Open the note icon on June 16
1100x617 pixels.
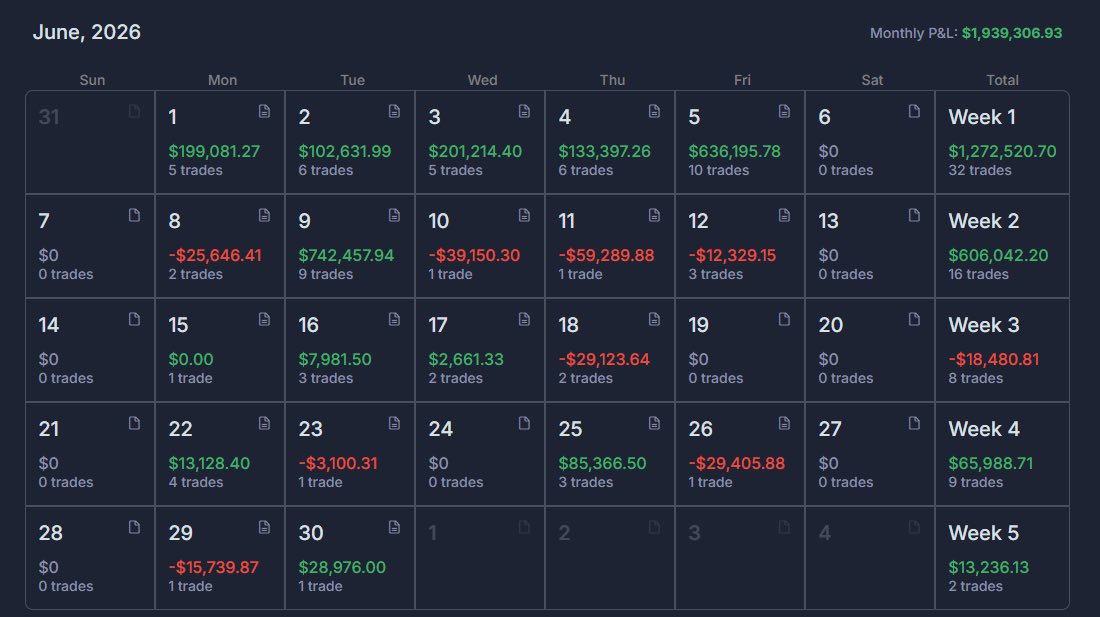[x=394, y=319]
